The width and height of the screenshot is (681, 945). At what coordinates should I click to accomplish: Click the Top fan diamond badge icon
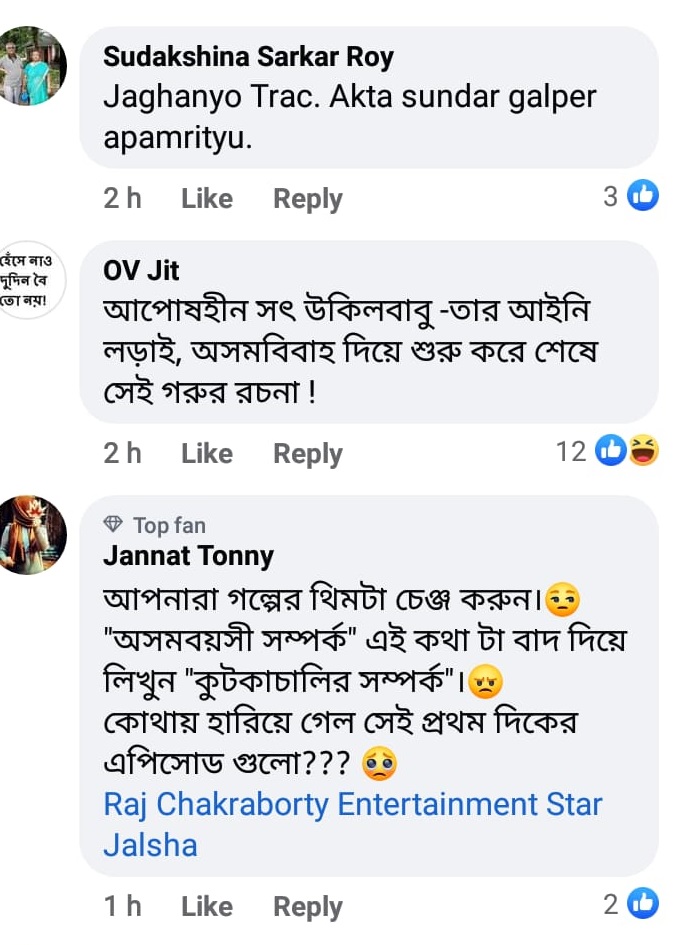point(113,525)
